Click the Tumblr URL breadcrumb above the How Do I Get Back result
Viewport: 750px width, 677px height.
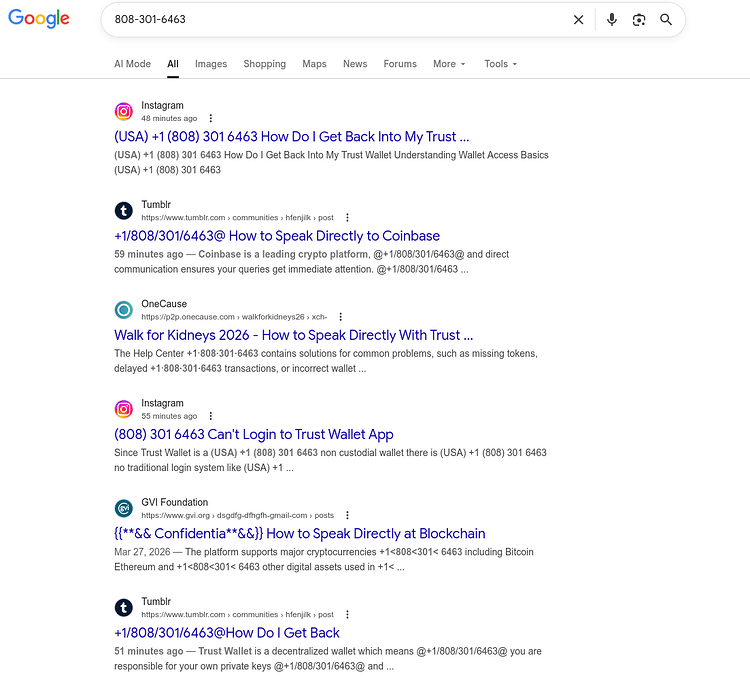point(237,614)
